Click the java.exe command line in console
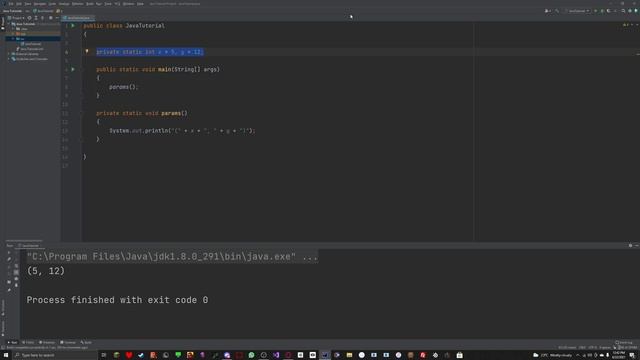The height and width of the screenshot is (360, 640). pyautogui.click(x=172, y=257)
